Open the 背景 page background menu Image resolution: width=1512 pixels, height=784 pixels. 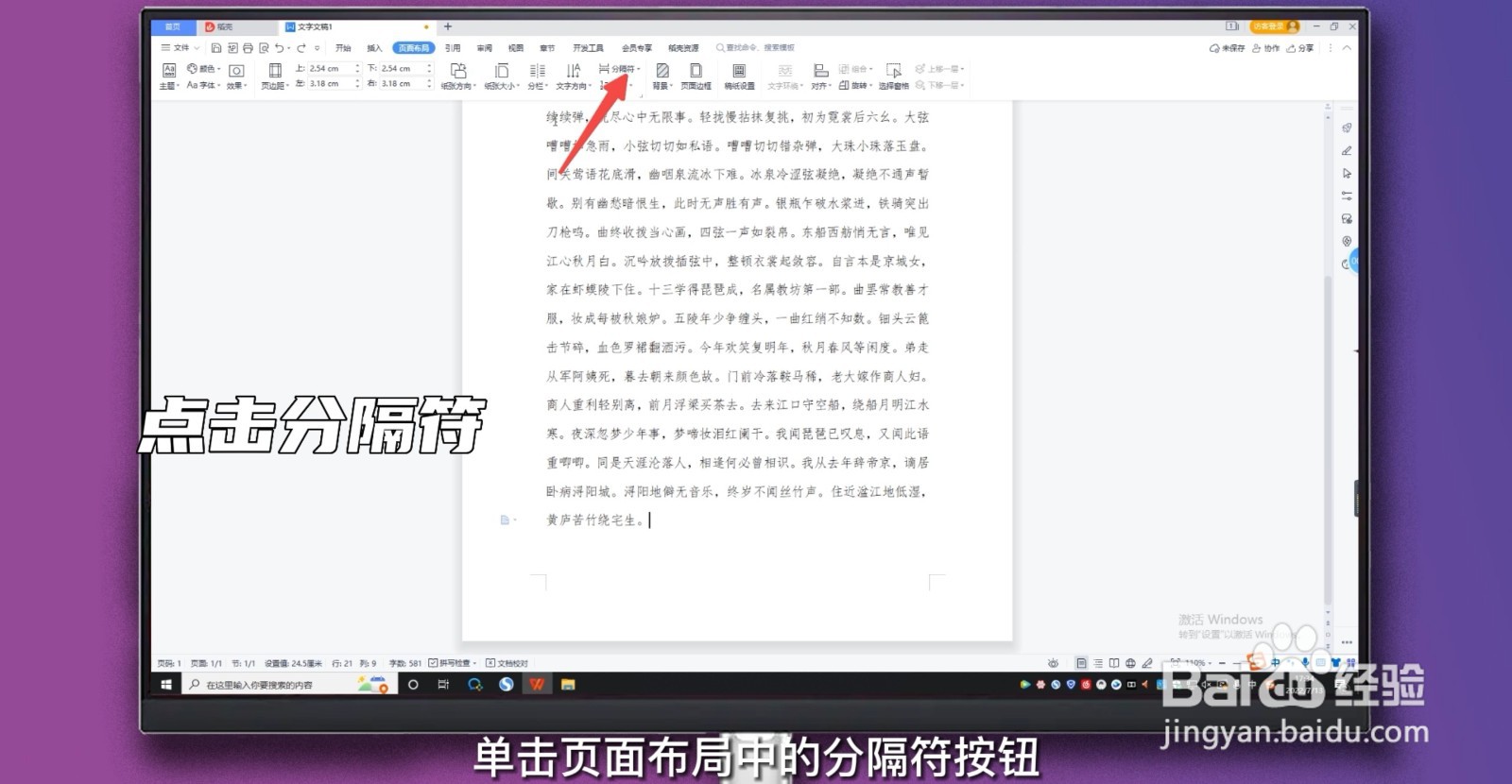tap(662, 77)
